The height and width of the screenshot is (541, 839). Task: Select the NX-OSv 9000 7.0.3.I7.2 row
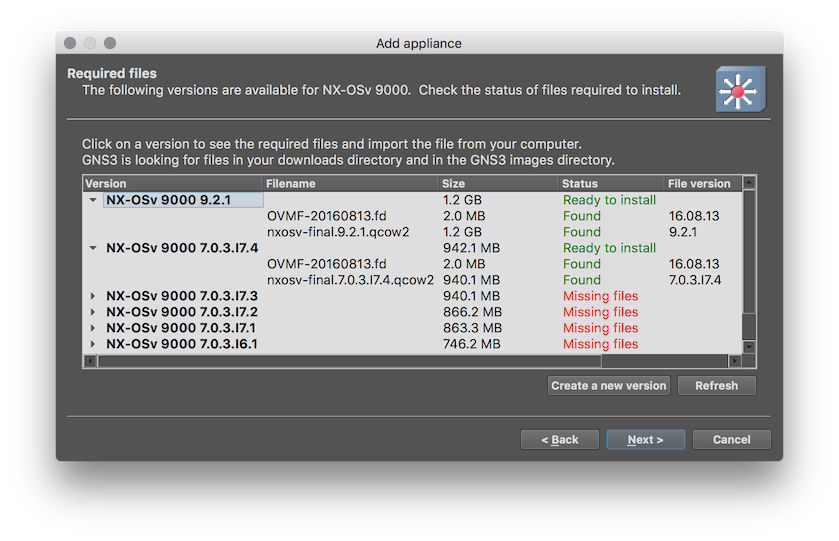pyautogui.click(x=413, y=312)
